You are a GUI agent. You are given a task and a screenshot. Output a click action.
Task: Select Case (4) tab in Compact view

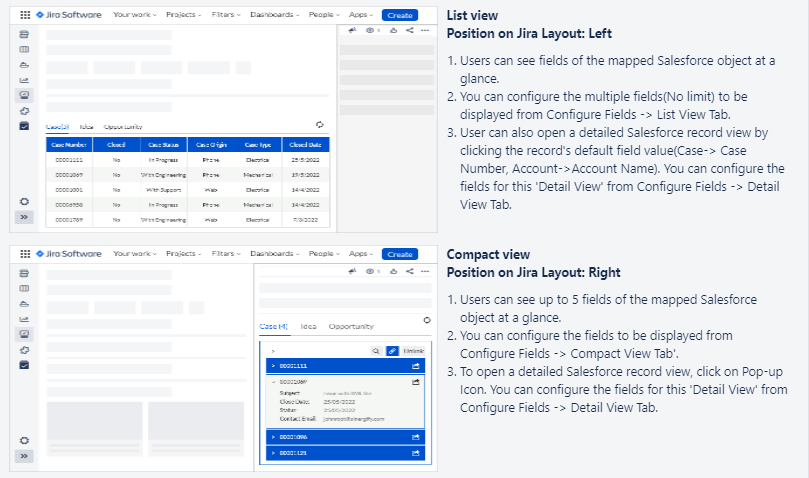[x=273, y=326]
